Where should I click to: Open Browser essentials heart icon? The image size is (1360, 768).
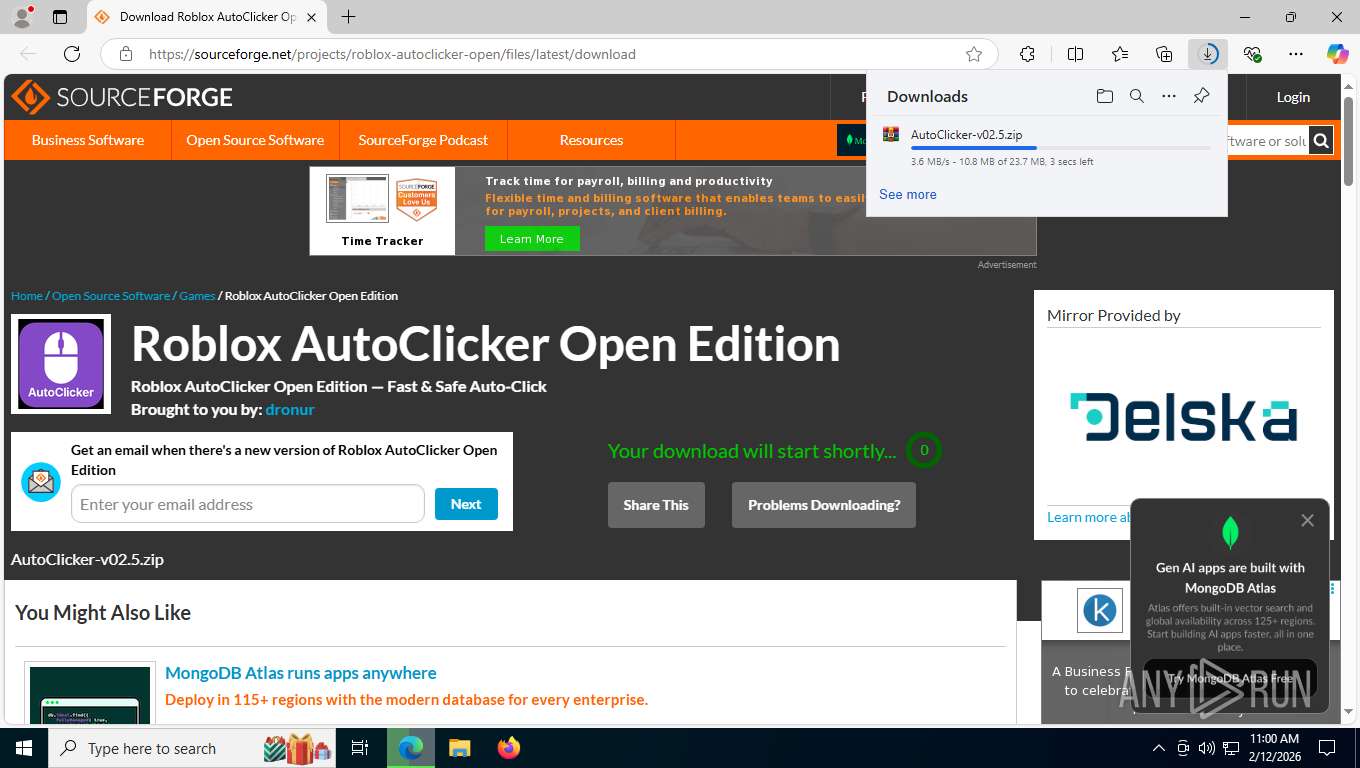(1252, 54)
